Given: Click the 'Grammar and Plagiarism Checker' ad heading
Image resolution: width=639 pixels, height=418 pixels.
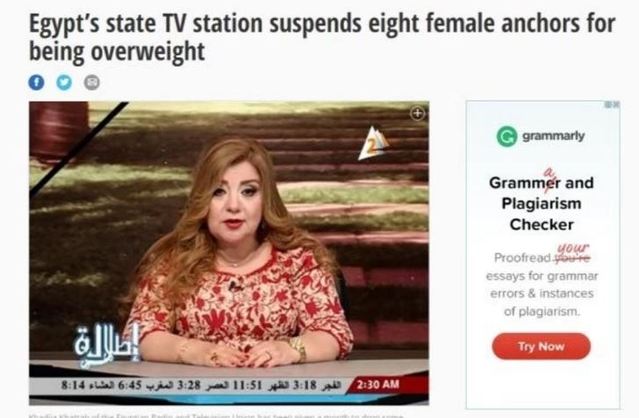Looking at the screenshot, I should pos(541,203).
